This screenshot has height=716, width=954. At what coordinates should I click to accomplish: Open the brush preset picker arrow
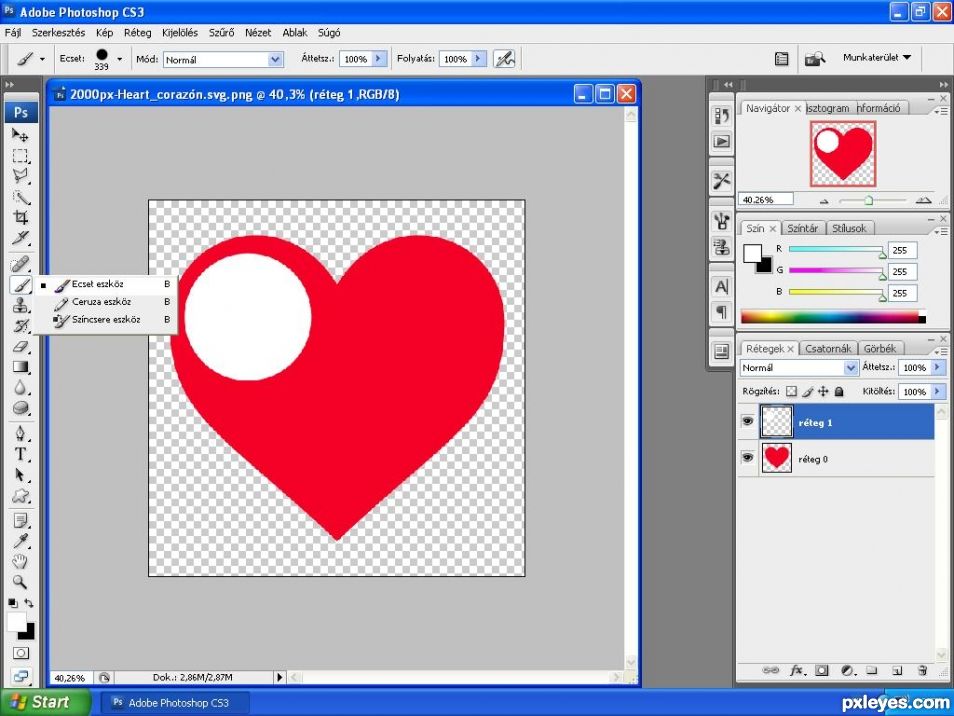tap(119, 59)
